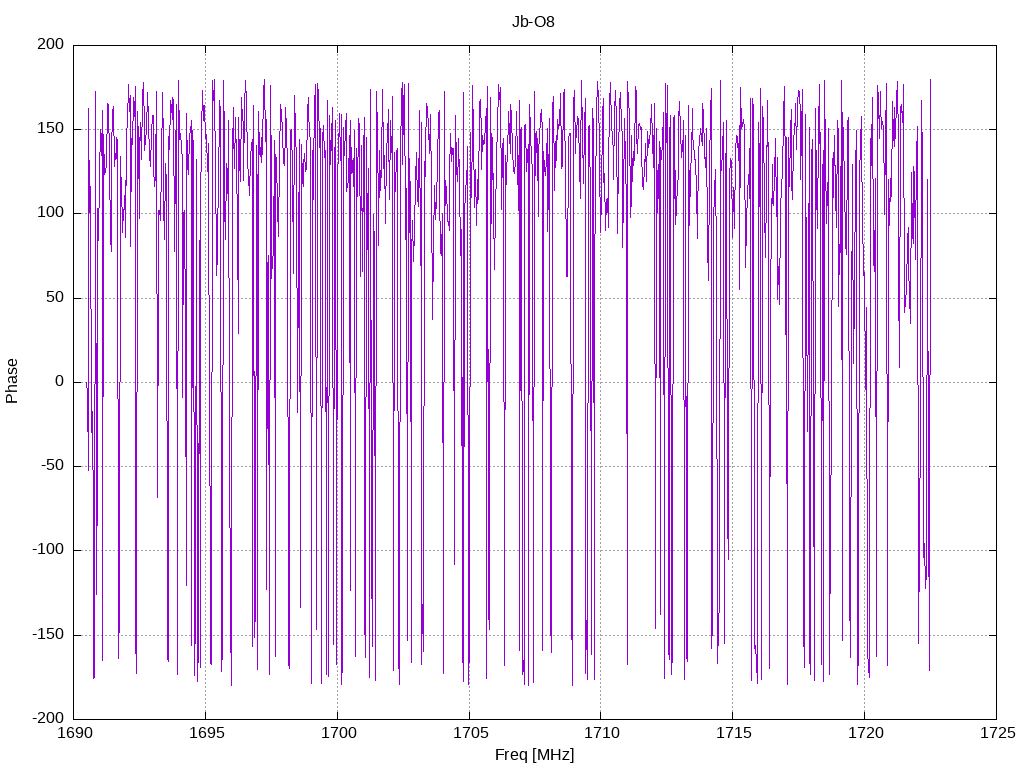Click the y-axis tick label '-150'

48,634
